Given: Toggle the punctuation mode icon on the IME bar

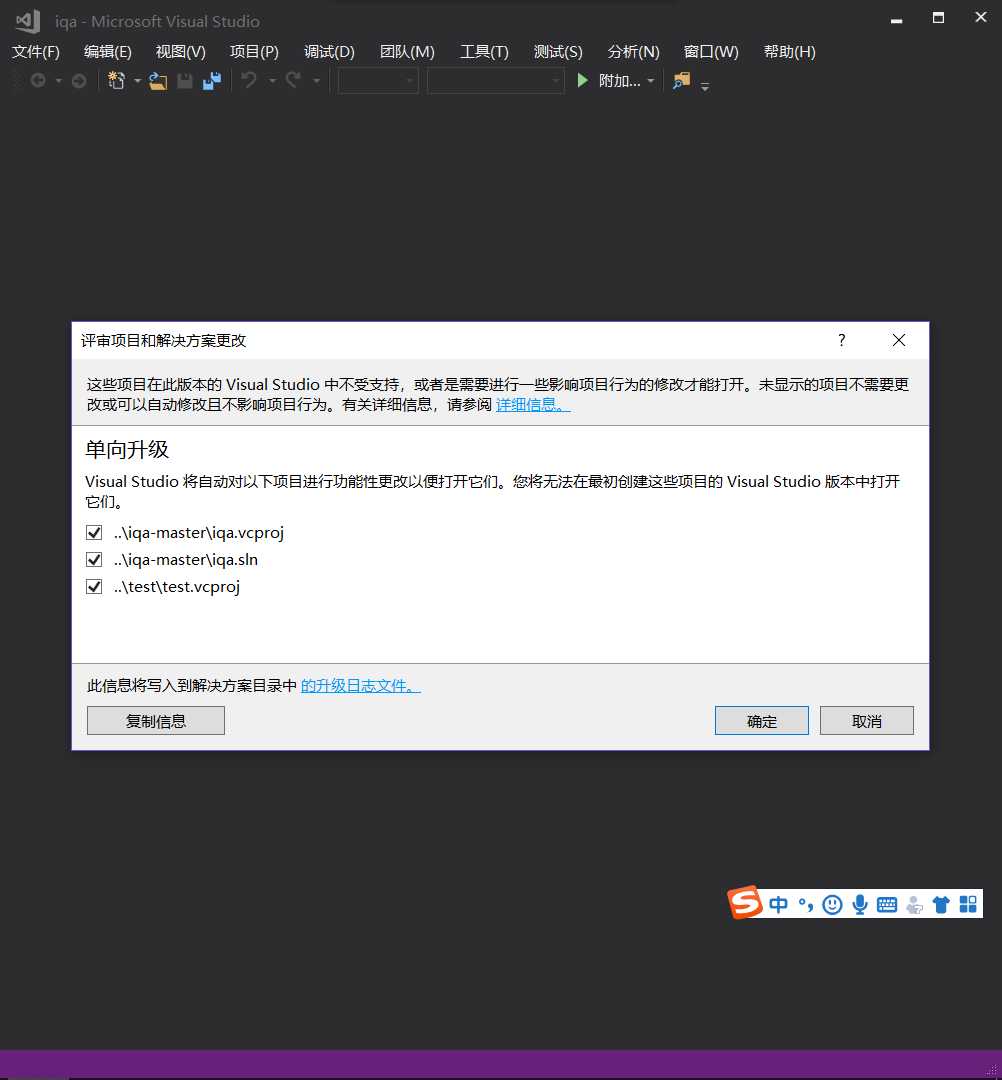Looking at the screenshot, I should 806,904.
